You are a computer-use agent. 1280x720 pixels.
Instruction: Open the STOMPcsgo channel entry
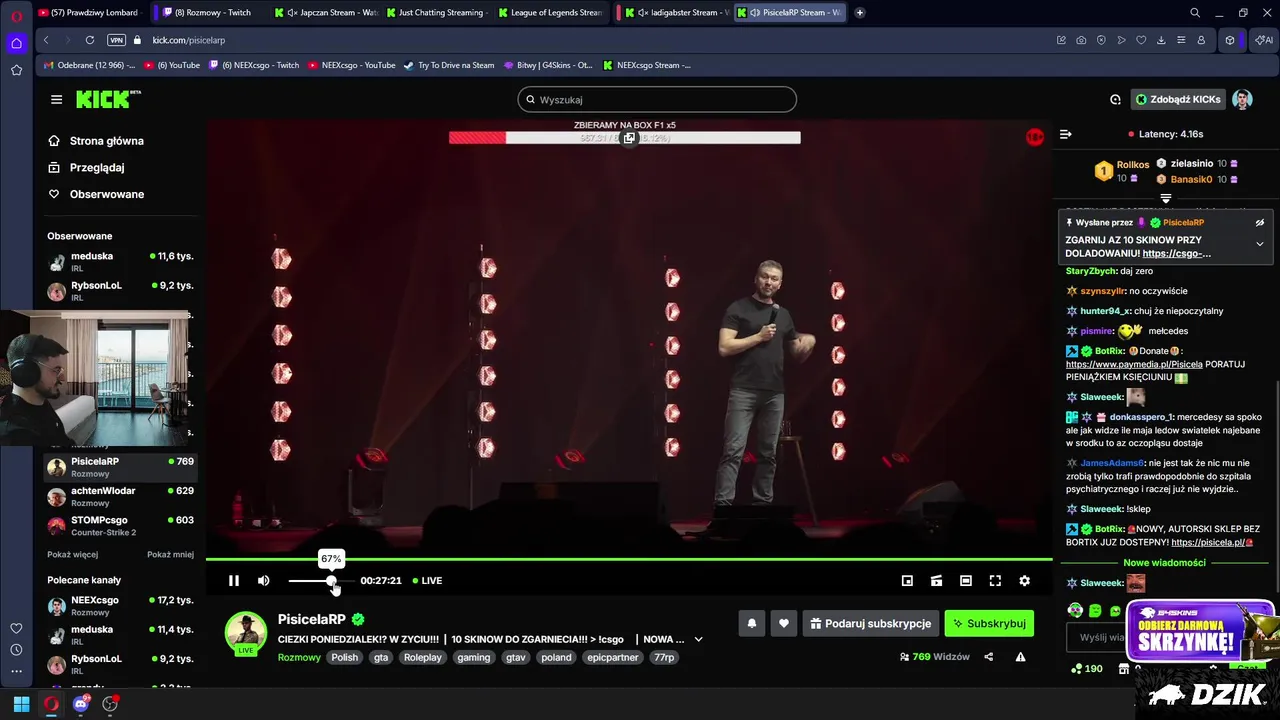[120, 526]
